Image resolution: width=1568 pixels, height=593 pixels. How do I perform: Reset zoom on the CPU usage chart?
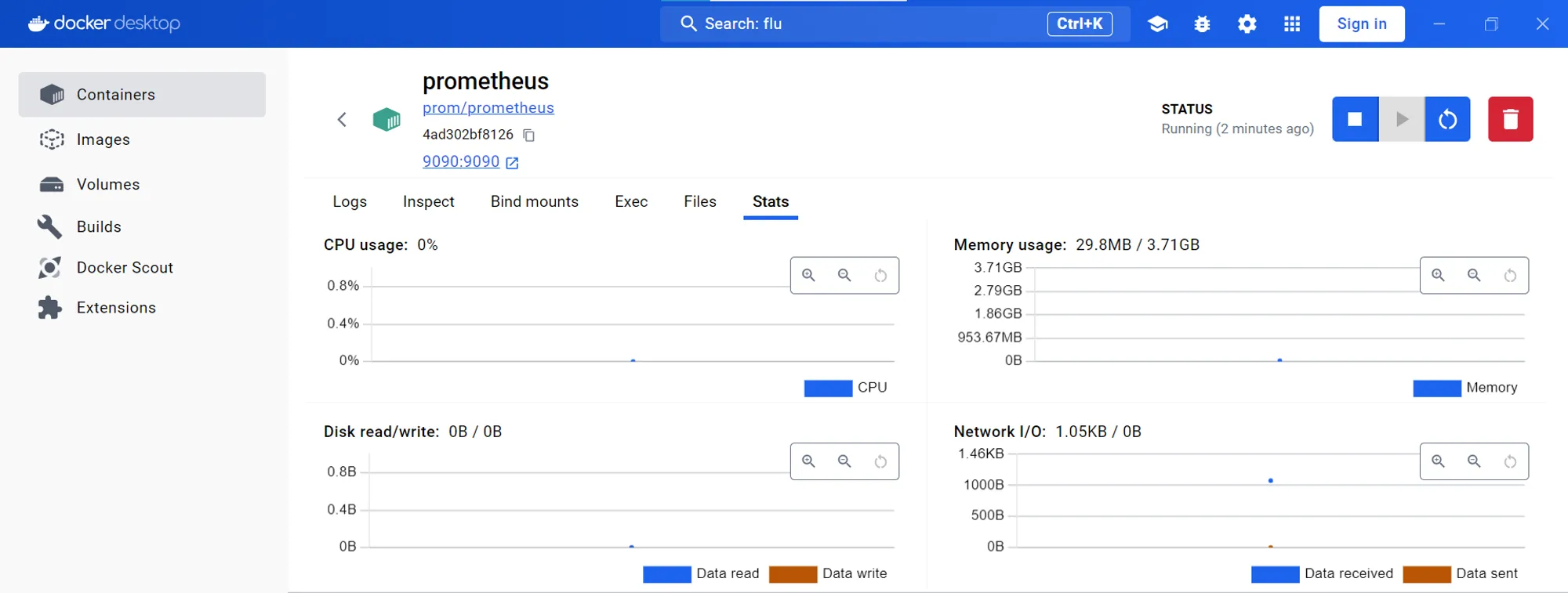880,276
